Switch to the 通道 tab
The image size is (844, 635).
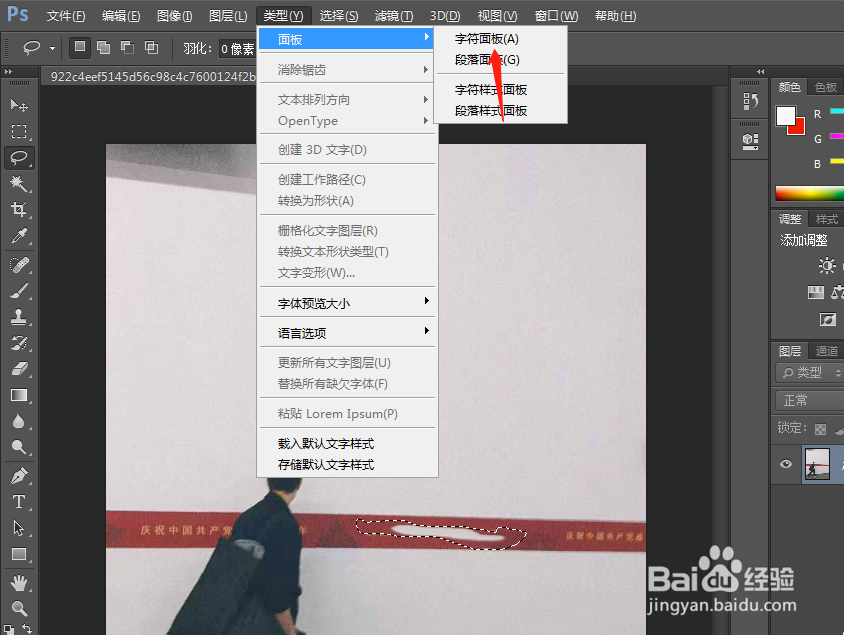pyautogui.click(x=826, y=351)
